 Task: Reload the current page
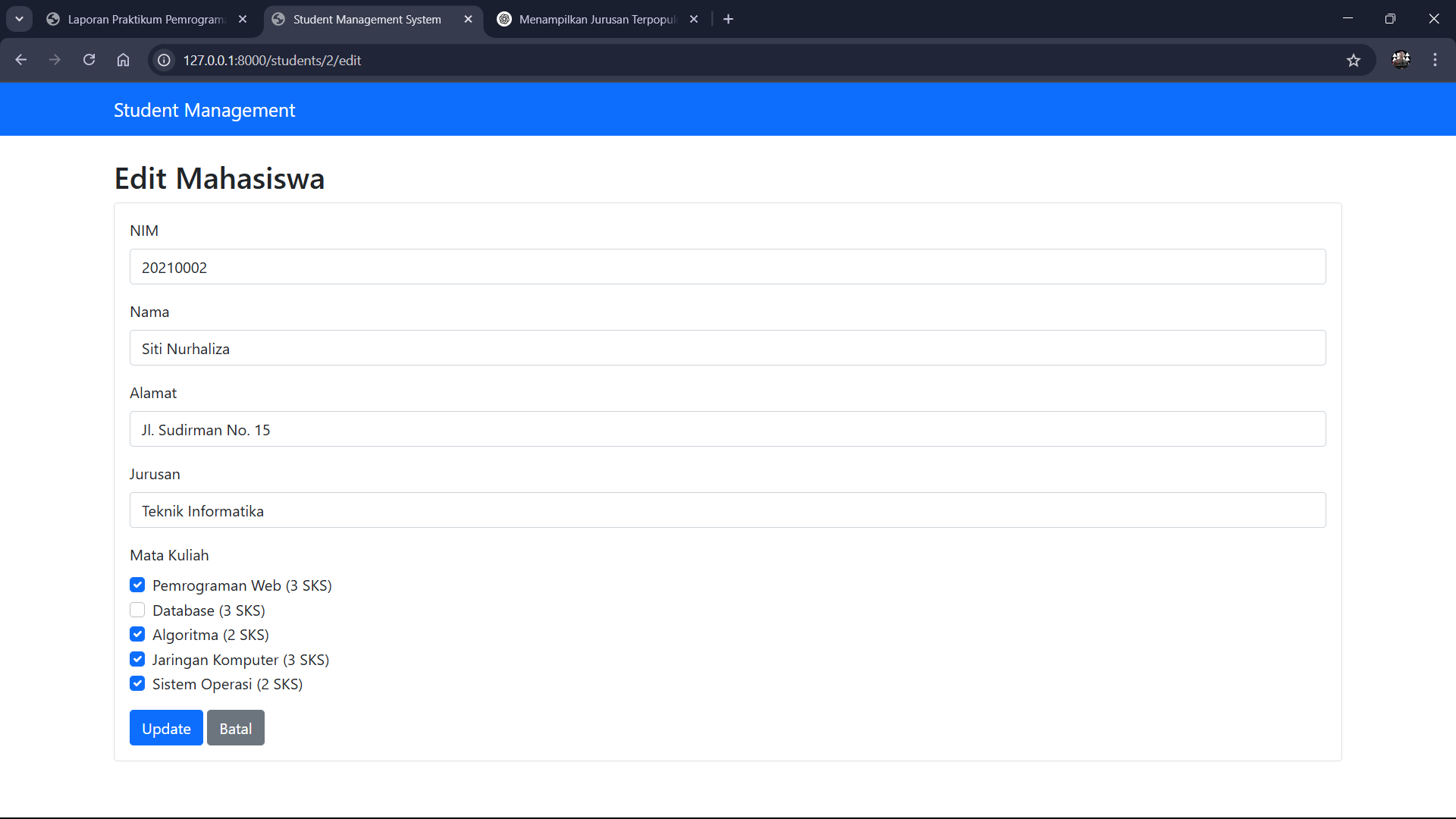(x=89, y=60)
